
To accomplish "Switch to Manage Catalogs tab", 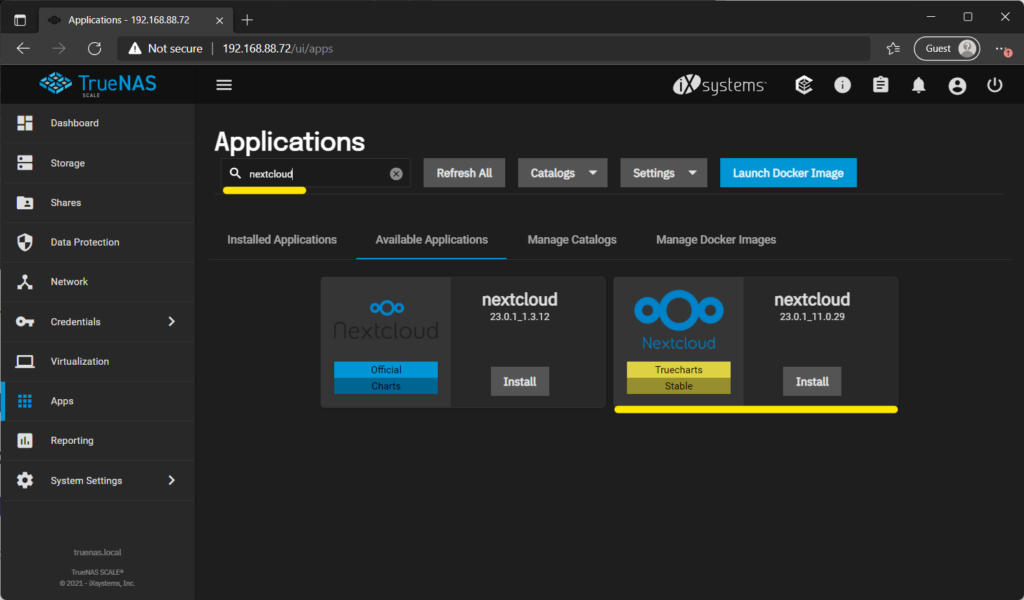I will tap(572, 240).
